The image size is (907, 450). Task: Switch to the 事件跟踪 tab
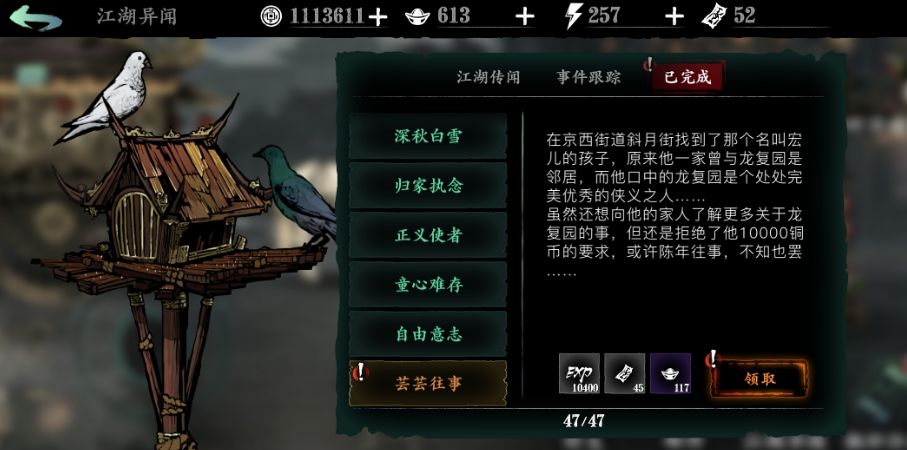pos(588,78)
